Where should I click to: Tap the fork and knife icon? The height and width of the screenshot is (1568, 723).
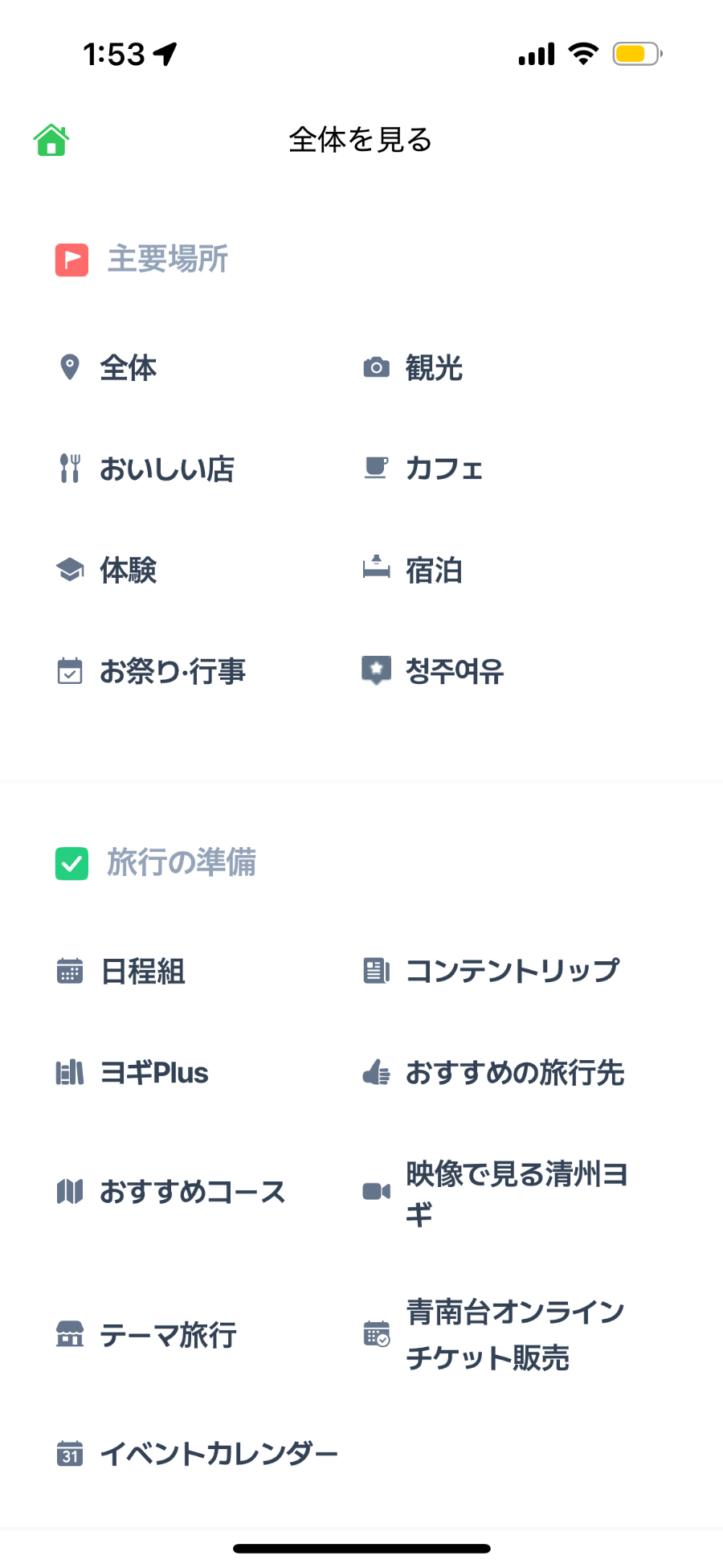pos(70,469)
